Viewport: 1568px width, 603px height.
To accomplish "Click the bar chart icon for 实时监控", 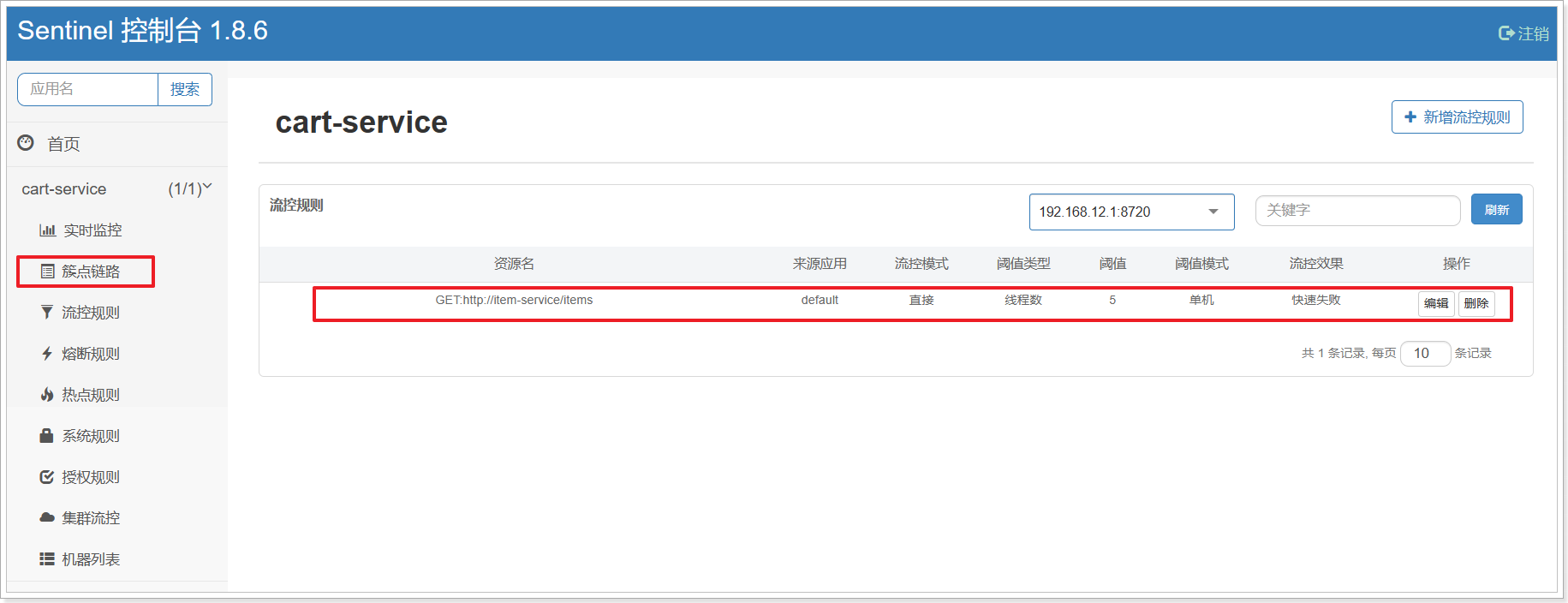I will 47,230.
